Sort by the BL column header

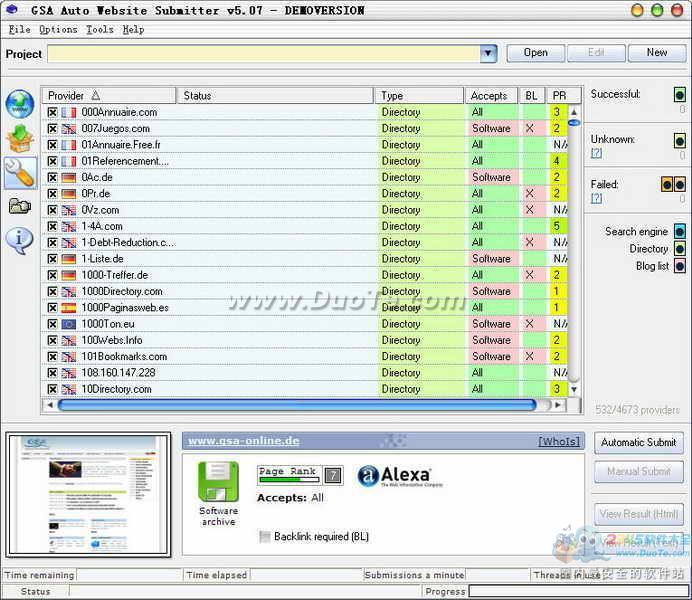coord(532,96)
